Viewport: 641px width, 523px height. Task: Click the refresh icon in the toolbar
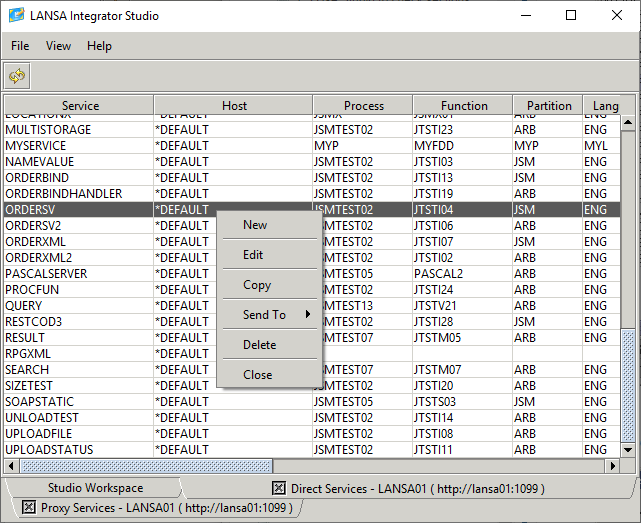click(17, 76)
